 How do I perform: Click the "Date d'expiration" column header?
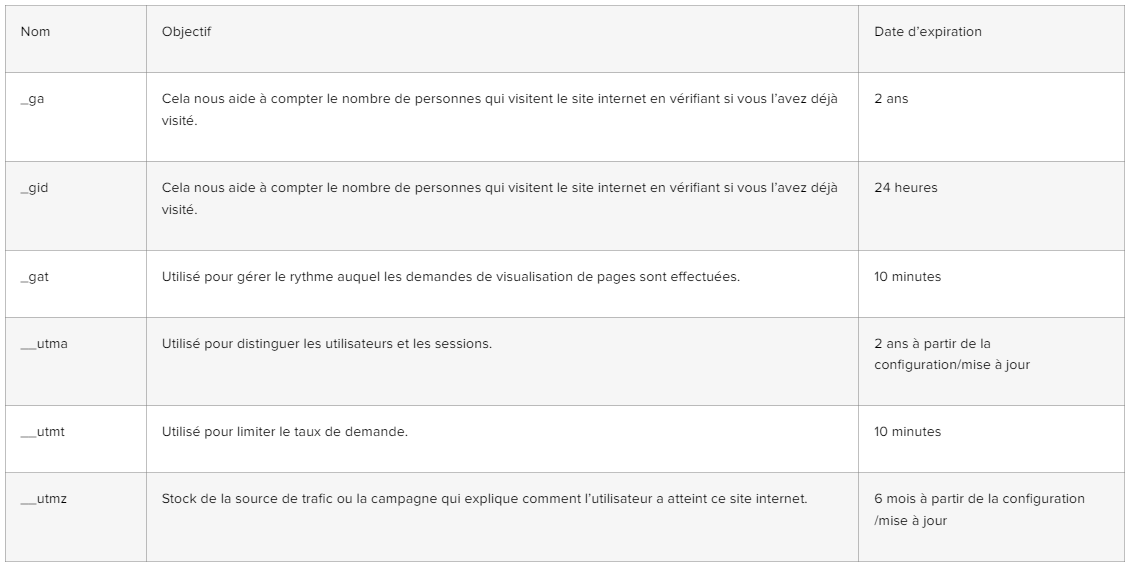pyautogui.click(x=927, y=32)
